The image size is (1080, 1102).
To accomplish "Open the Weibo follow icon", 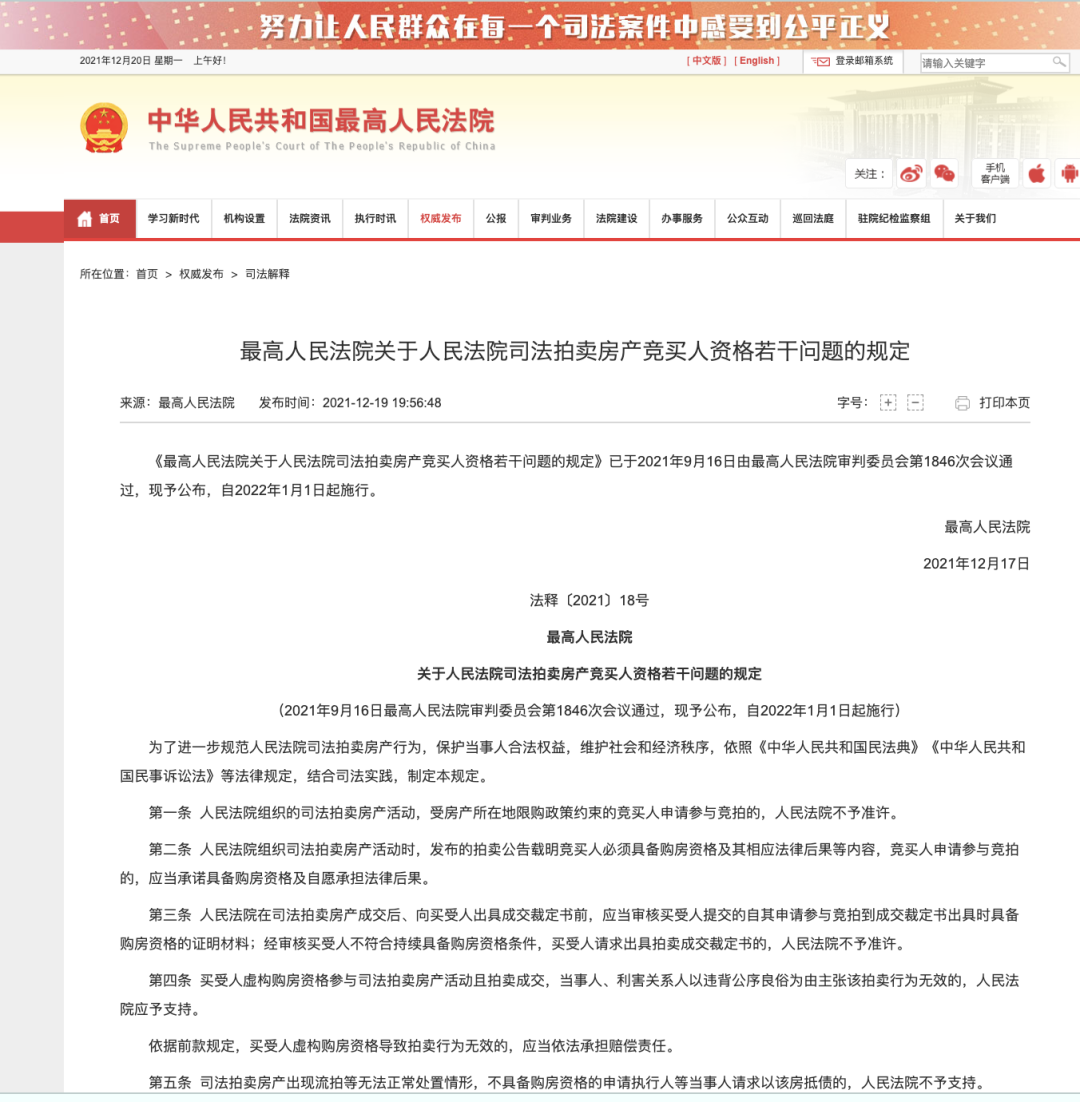I will point(911,174).
